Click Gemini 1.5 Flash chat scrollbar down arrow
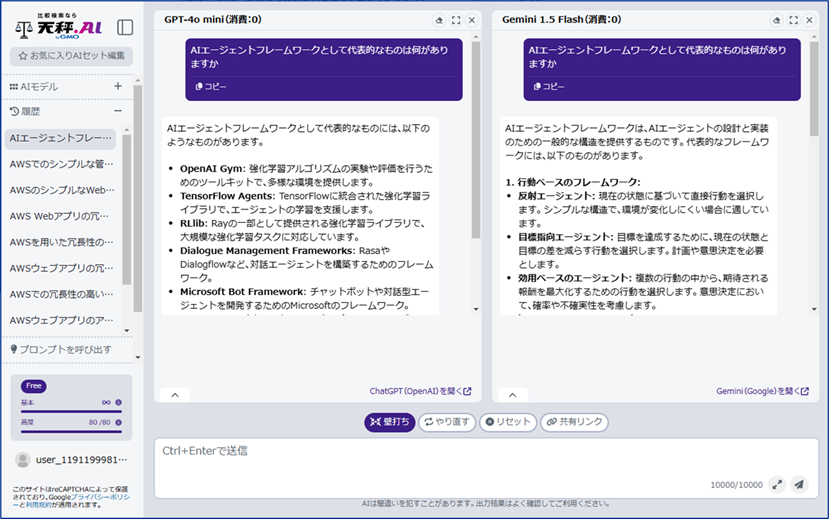 point(814,309)
